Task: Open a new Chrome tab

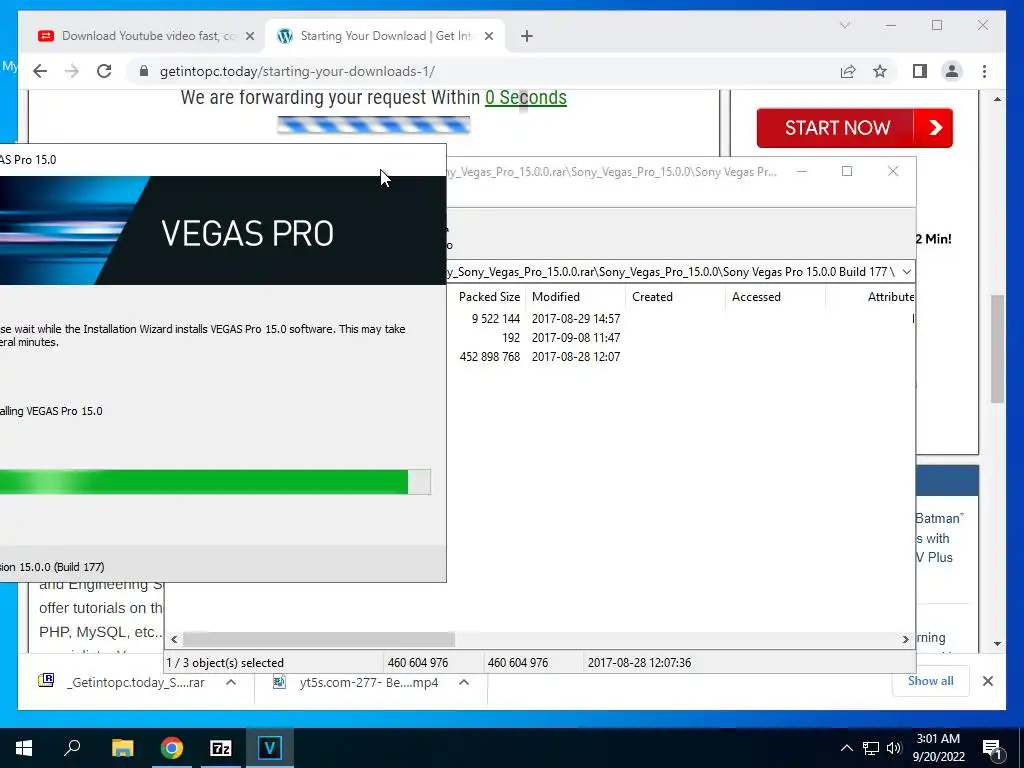Action: pyautogui.click(x=527, y=36)
